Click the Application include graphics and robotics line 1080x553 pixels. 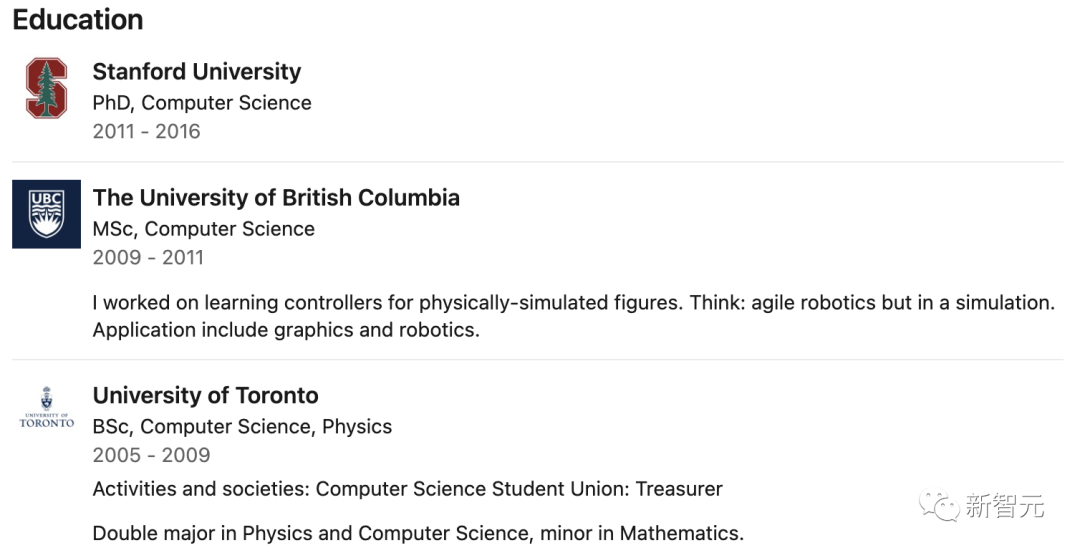point(286,330)
